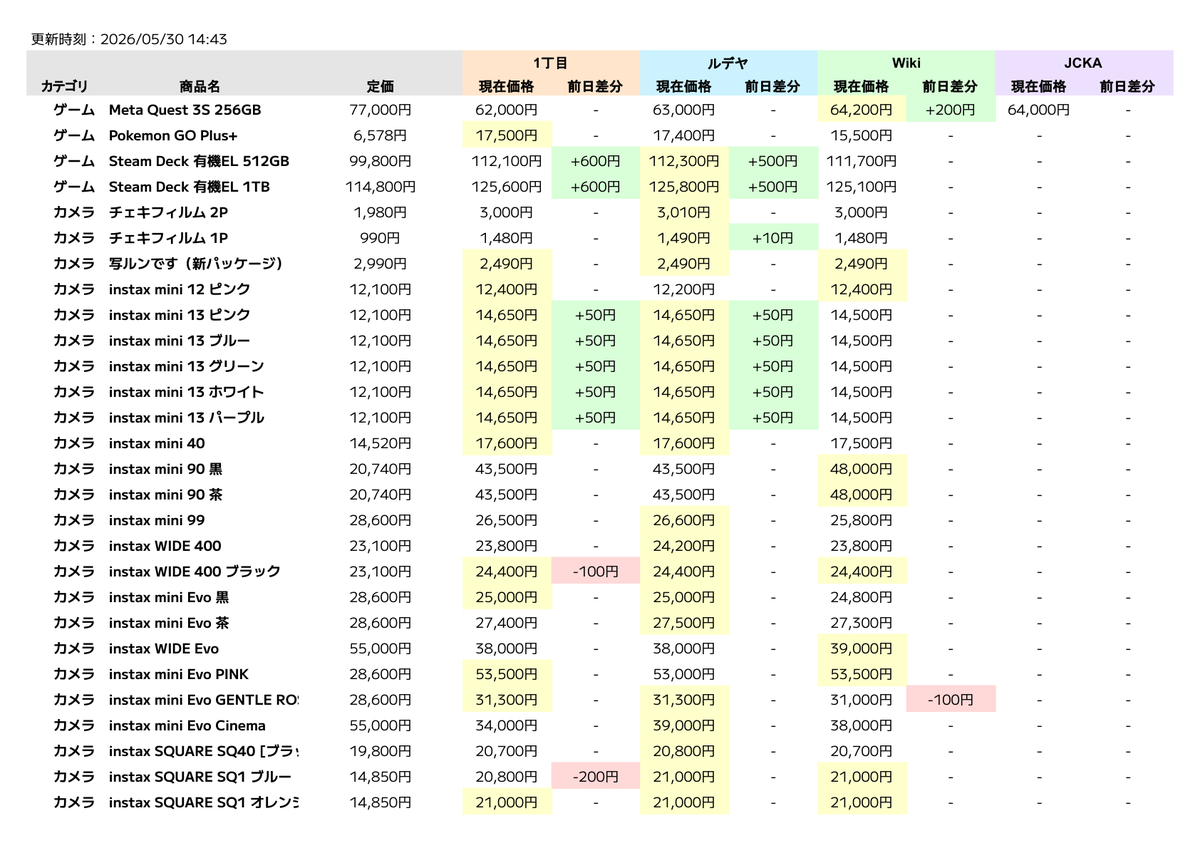The width and height of the screenshot is (1200, 848).
Task: Select instax mini 90 黒 product name
Action: coord(166,469)
